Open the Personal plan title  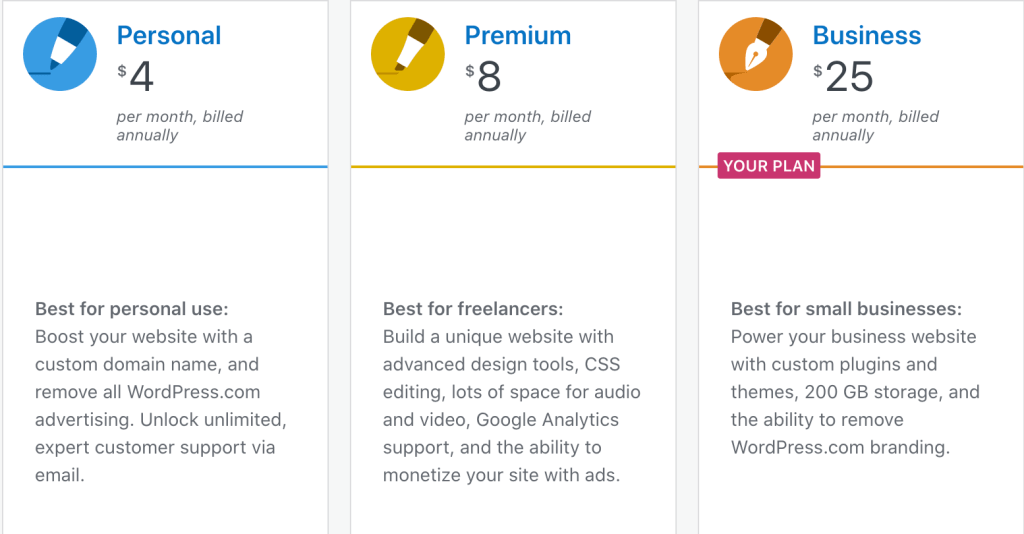pos(169,35)
